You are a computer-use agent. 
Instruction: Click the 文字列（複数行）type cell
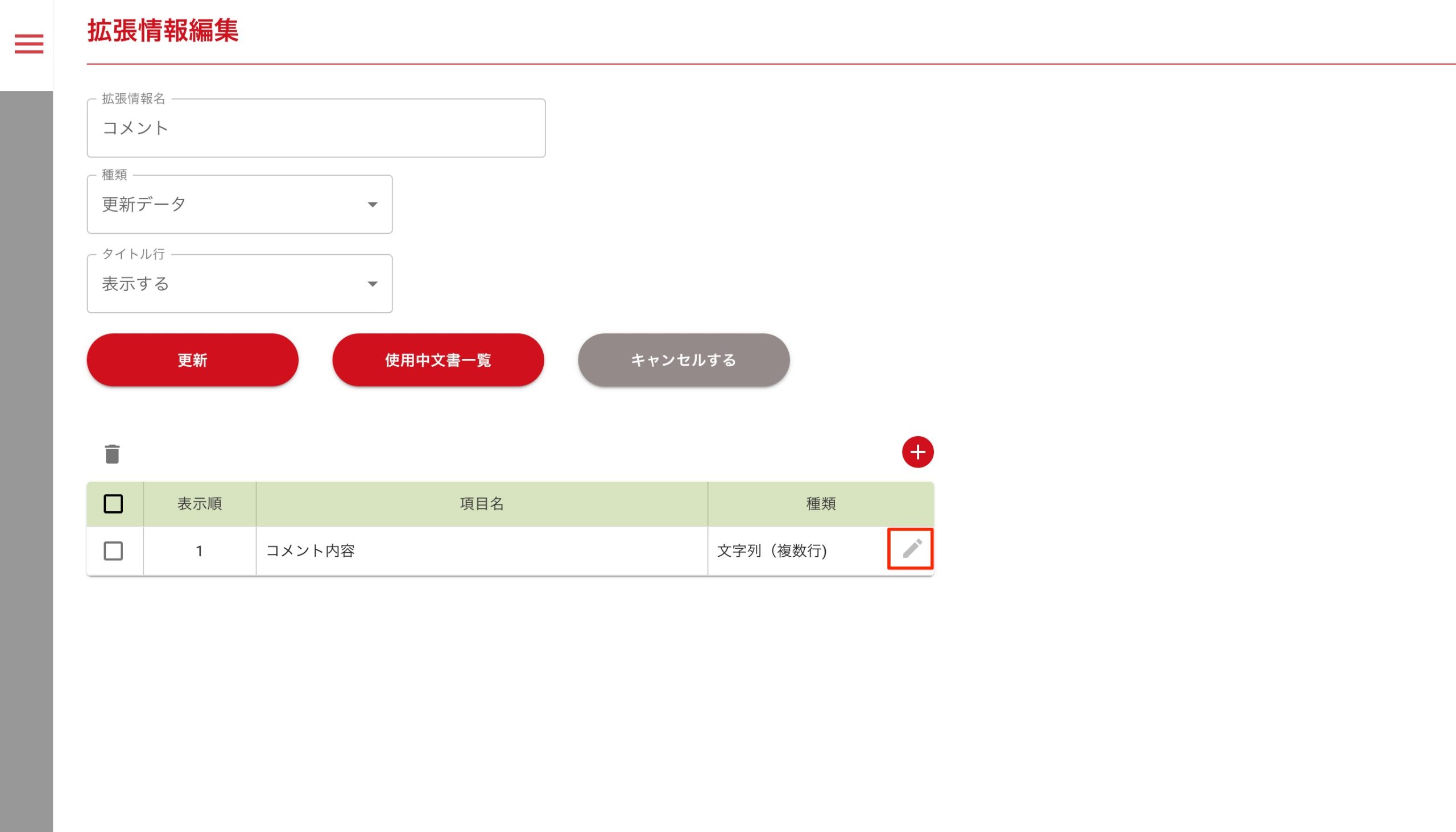(x=772, y=551)
